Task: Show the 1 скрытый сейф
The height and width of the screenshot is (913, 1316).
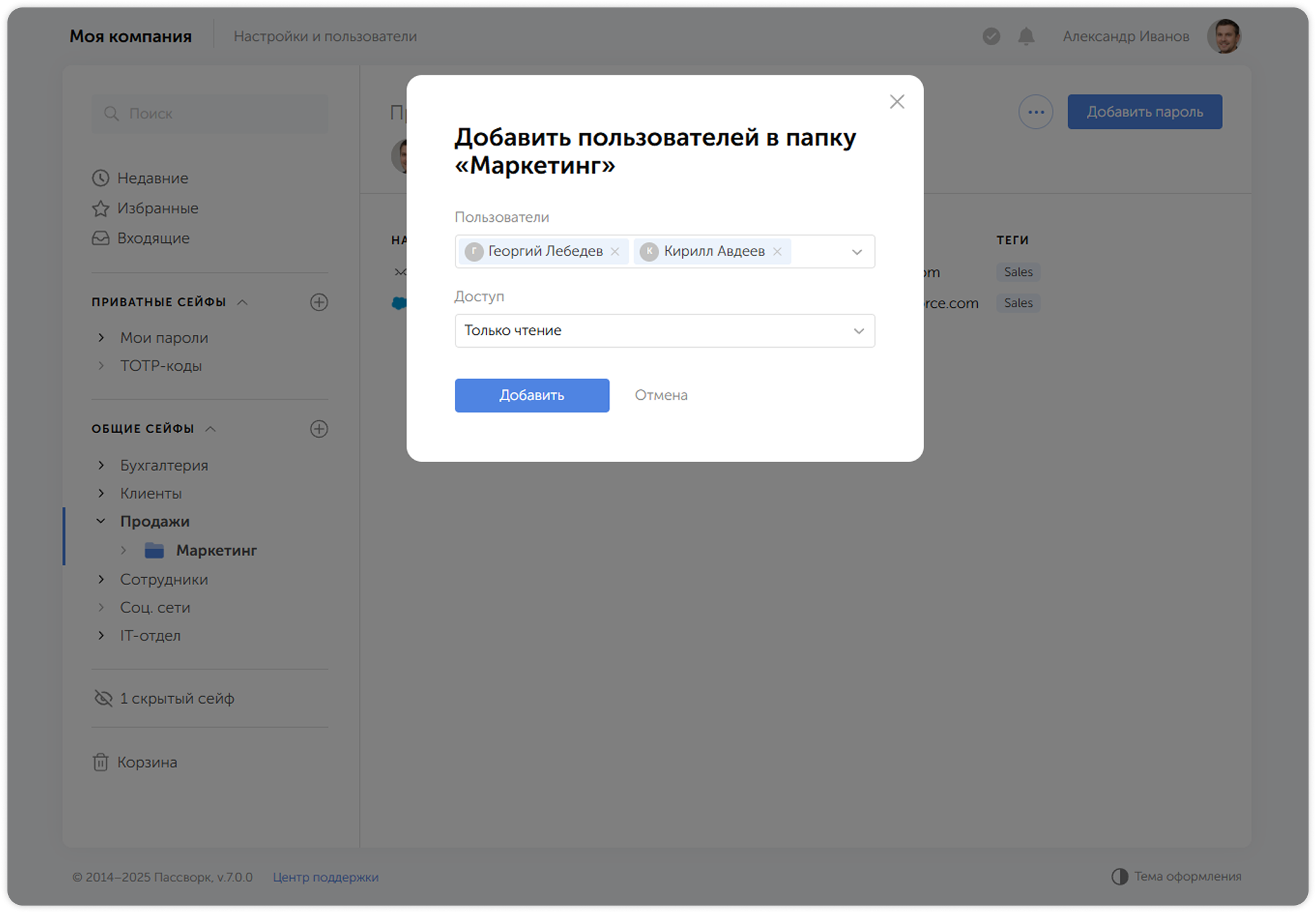Action: pyautogui.click(x=177, y=699)
